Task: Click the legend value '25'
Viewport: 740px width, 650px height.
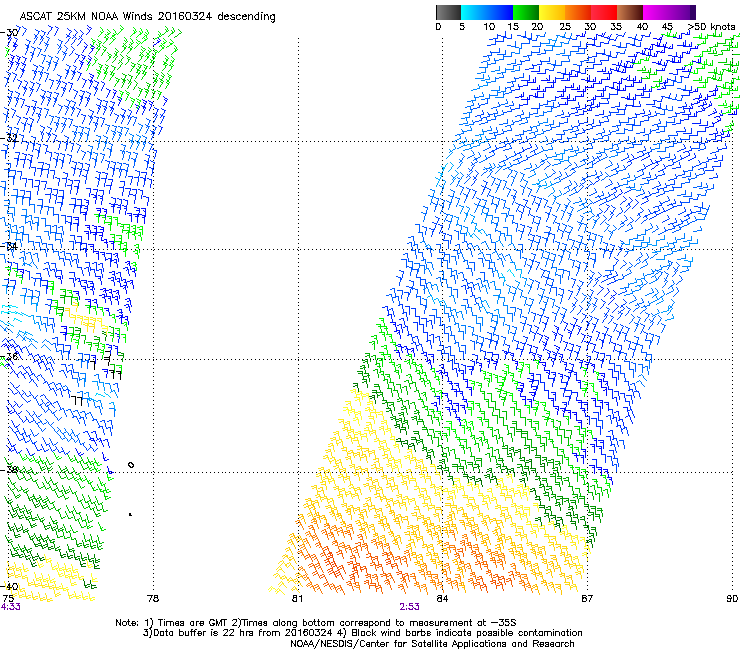Action: [x=564, y=27]
